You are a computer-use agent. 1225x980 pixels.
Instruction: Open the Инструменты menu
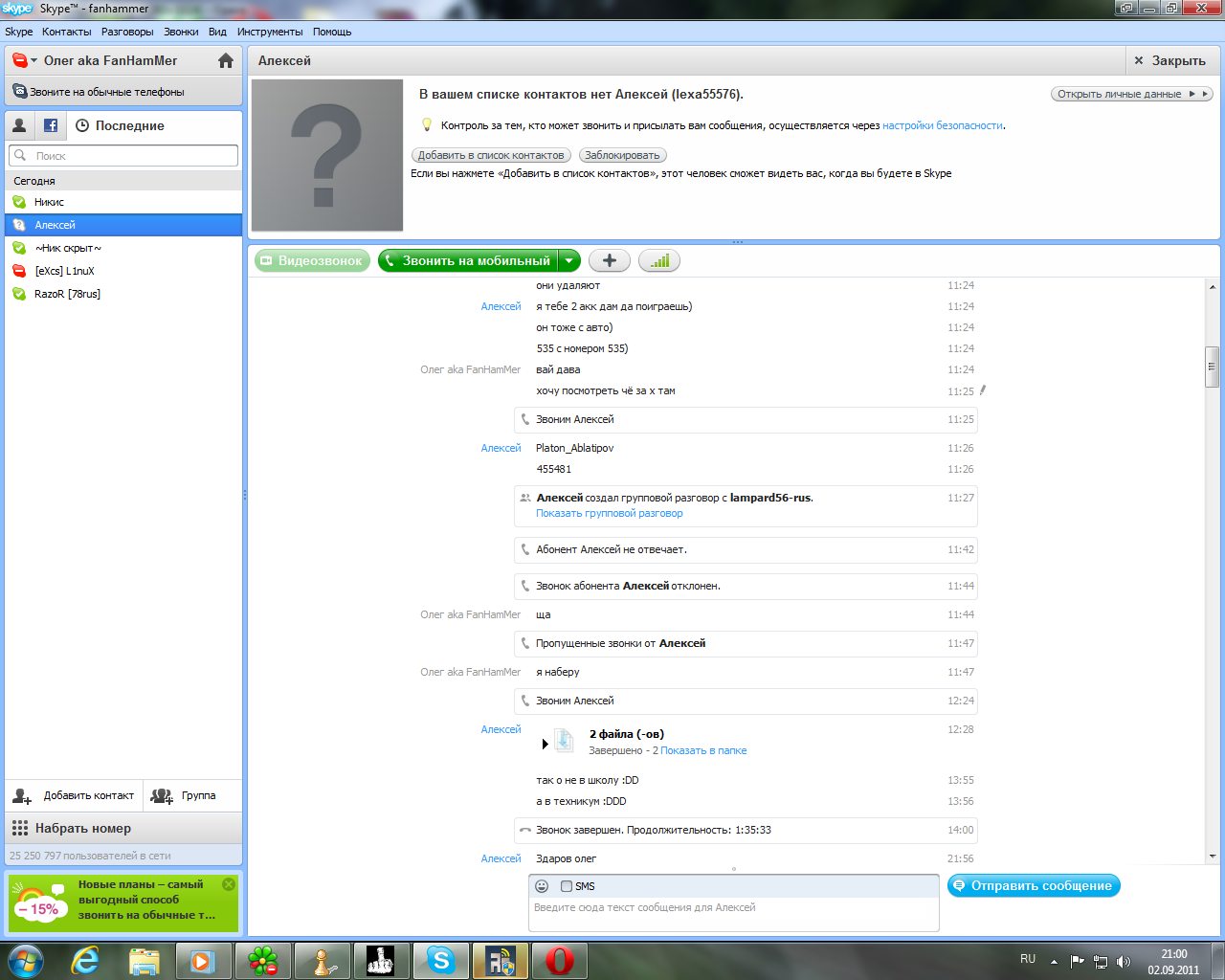coord(270,32)
